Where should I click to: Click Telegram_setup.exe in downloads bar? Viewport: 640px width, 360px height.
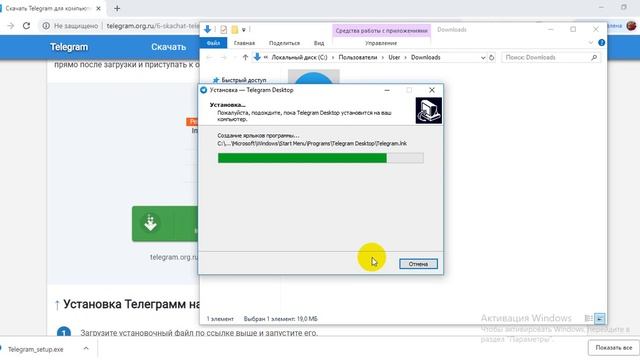point(36,349)
